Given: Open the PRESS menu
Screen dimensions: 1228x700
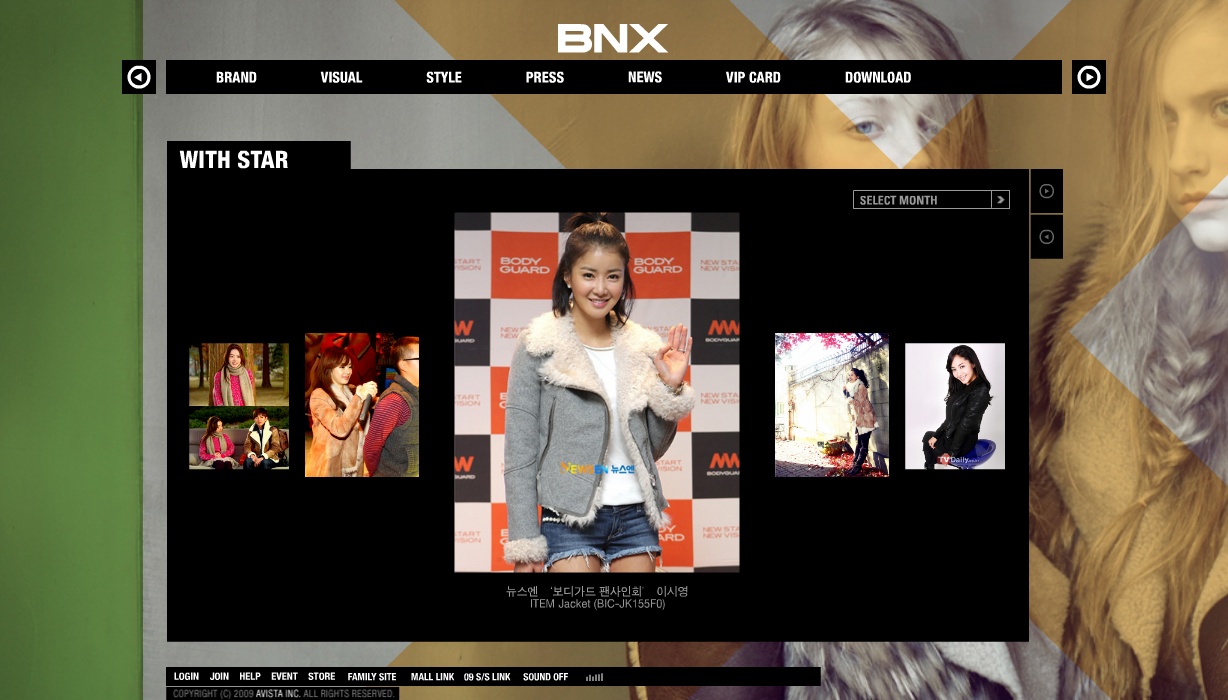Looking at the screenshot, I should 545,77.
